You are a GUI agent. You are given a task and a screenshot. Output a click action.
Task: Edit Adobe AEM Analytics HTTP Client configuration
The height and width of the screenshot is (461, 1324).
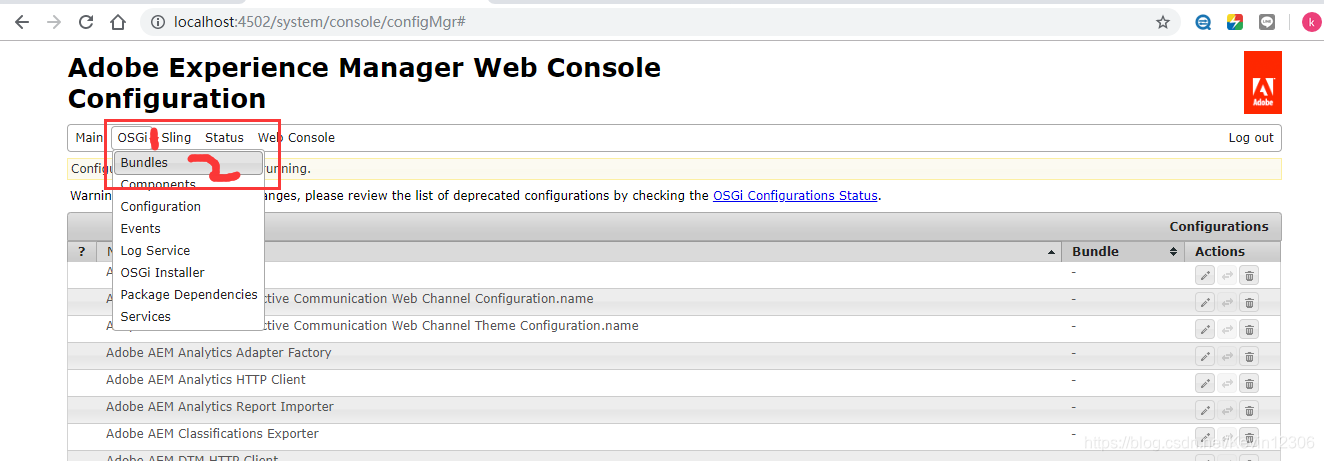click(1204, 383)
